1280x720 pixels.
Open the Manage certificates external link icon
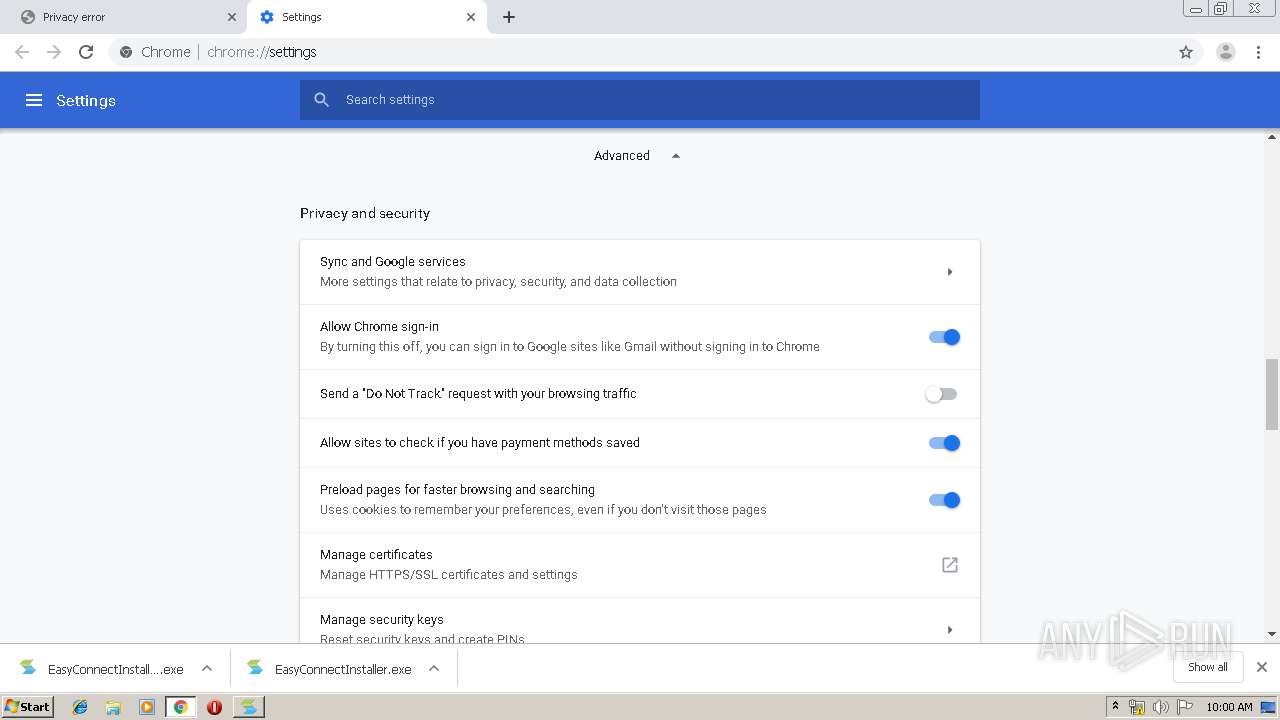coord(950,565)
